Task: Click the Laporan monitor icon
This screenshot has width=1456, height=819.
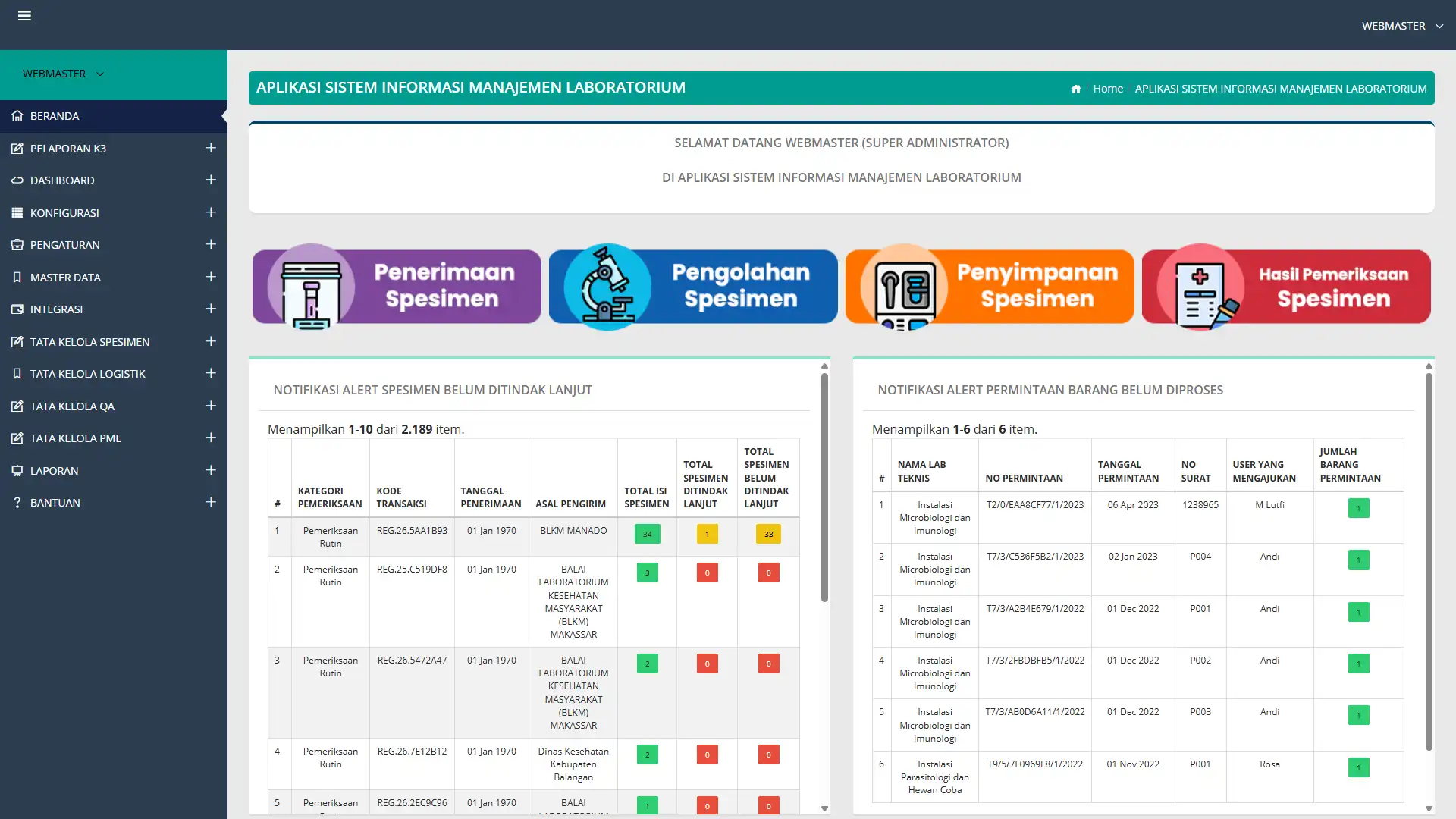Action: (17, 471)
